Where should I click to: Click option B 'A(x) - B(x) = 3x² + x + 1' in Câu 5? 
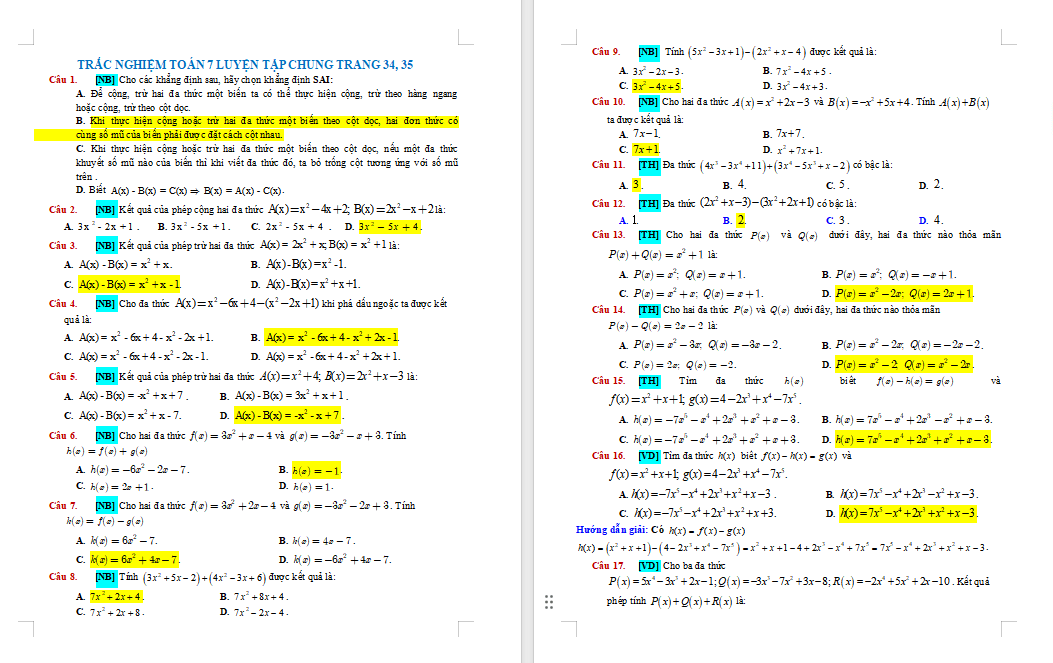(284, 396)
